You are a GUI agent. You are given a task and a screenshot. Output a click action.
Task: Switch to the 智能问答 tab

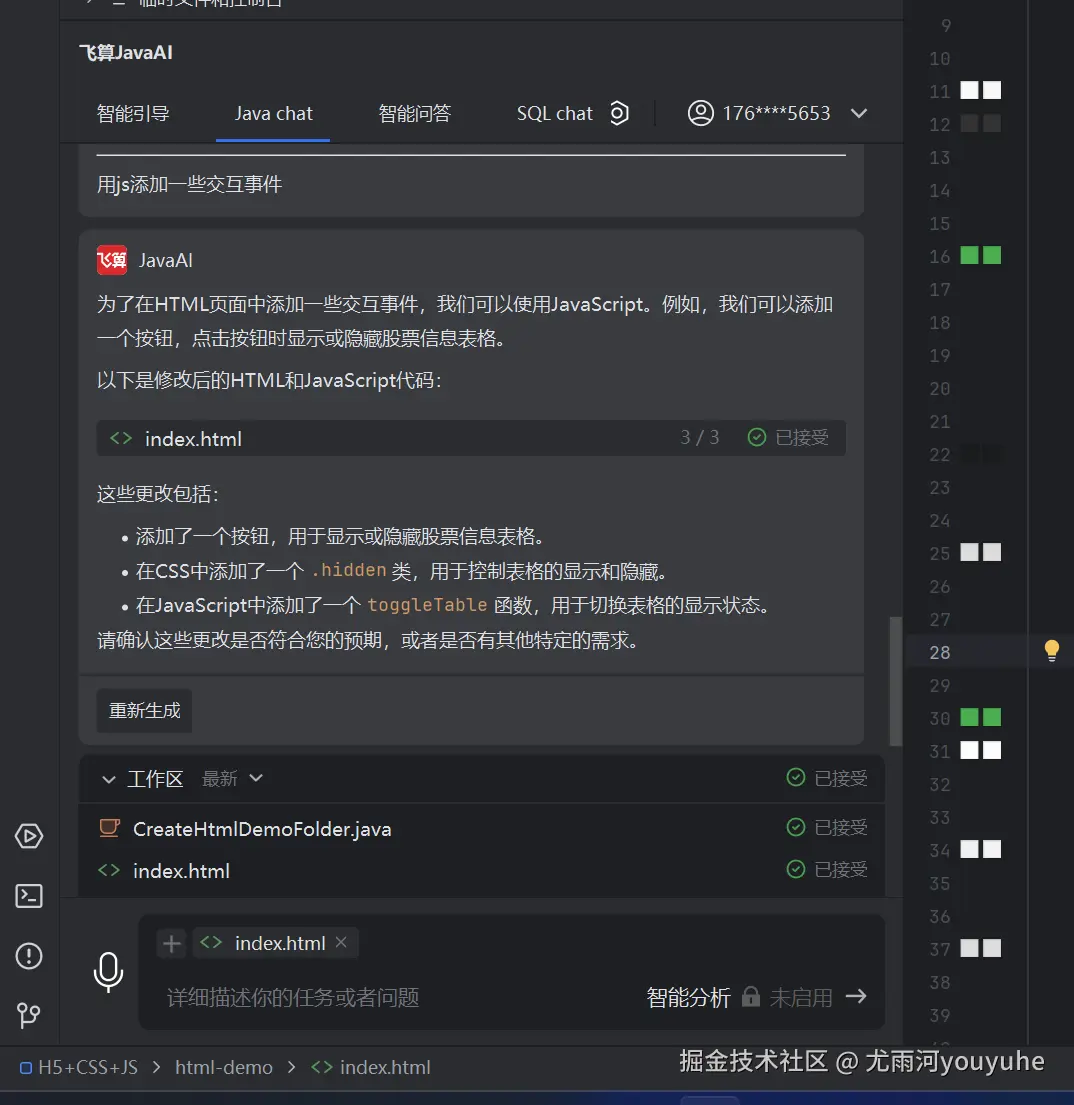coord(415,113)
